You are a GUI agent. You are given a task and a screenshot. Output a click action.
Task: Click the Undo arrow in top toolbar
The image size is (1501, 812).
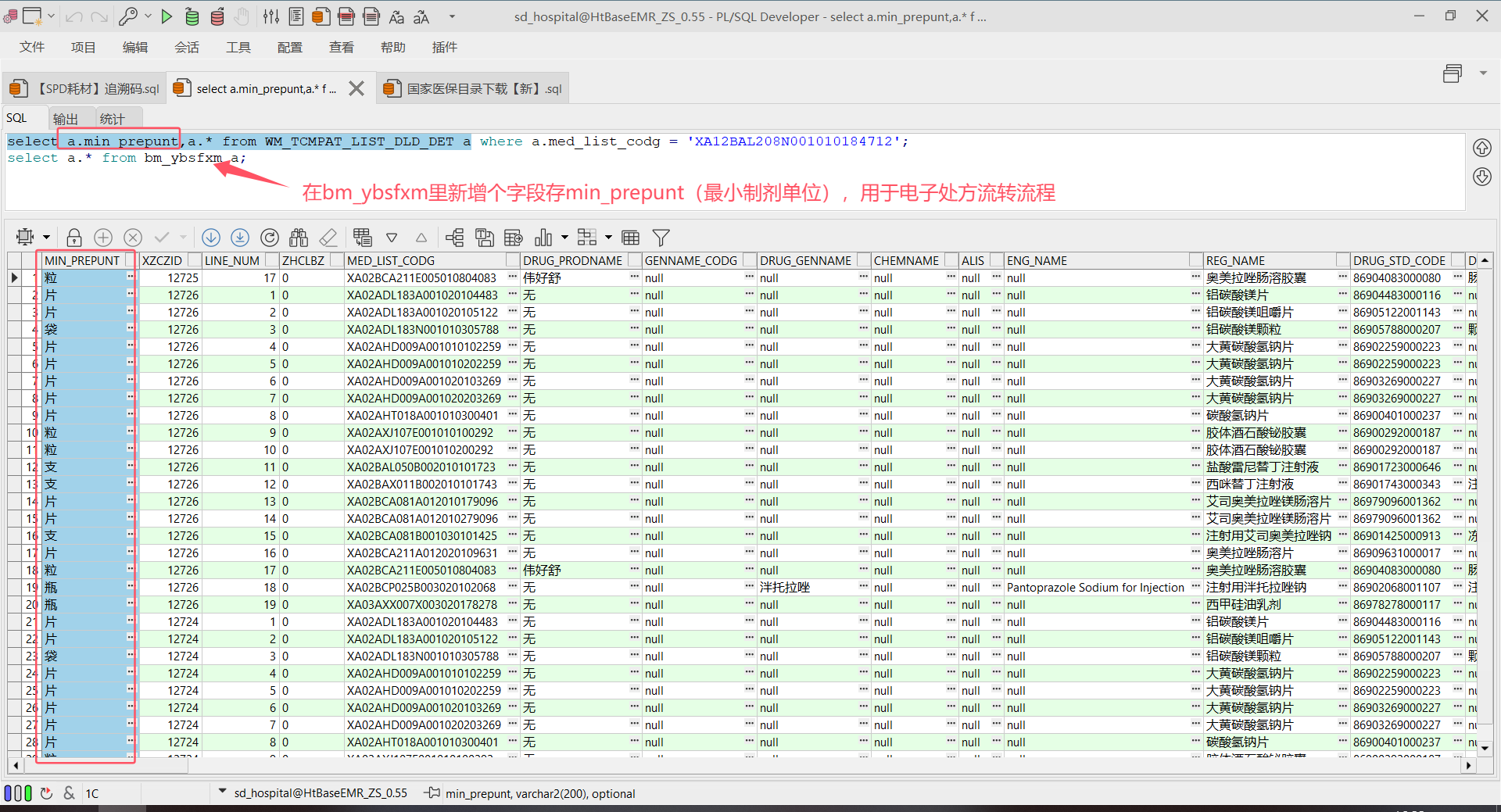[74, 17]
